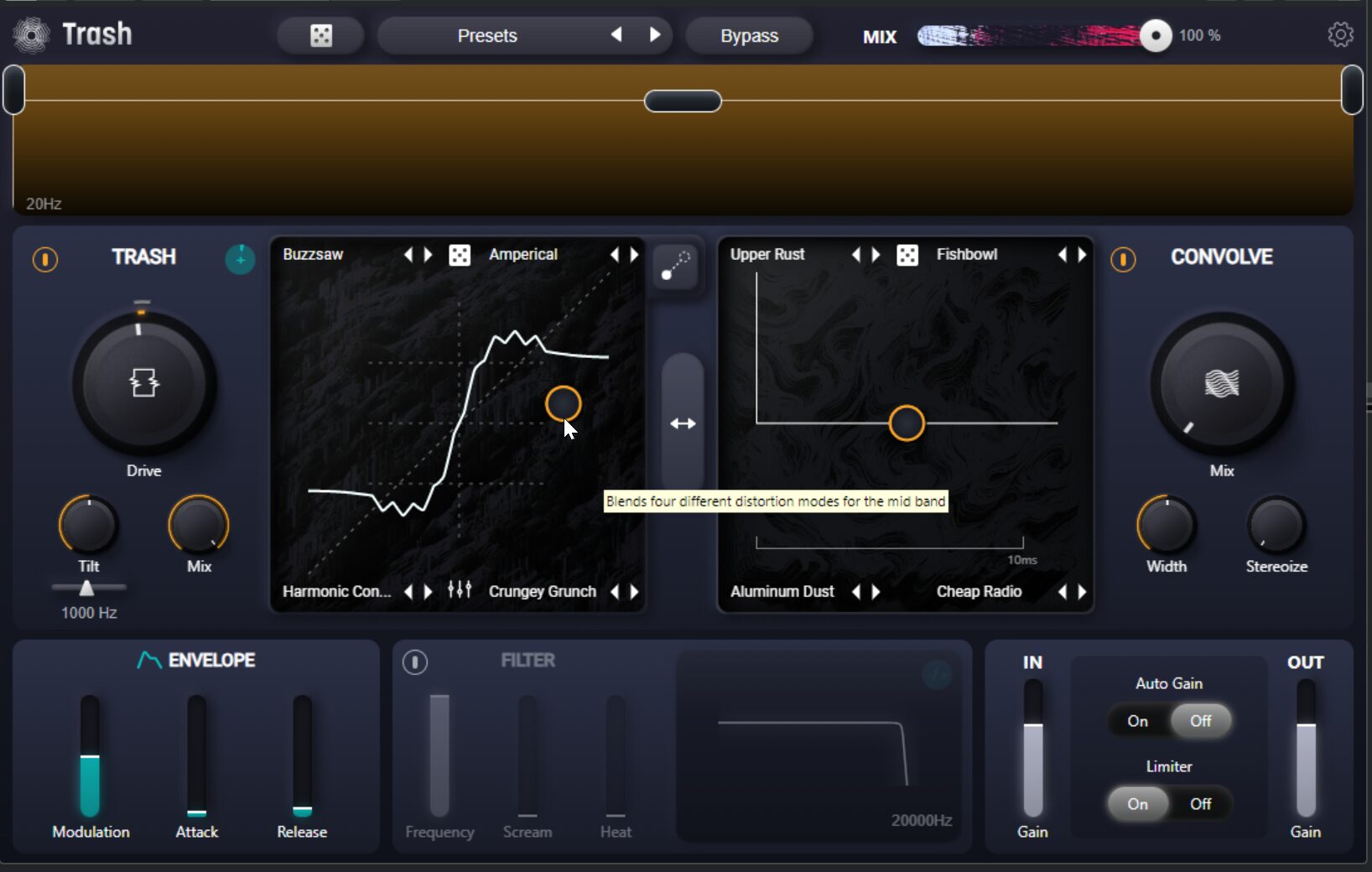Next Crungey Grunch mode arrow

point(635,591)
